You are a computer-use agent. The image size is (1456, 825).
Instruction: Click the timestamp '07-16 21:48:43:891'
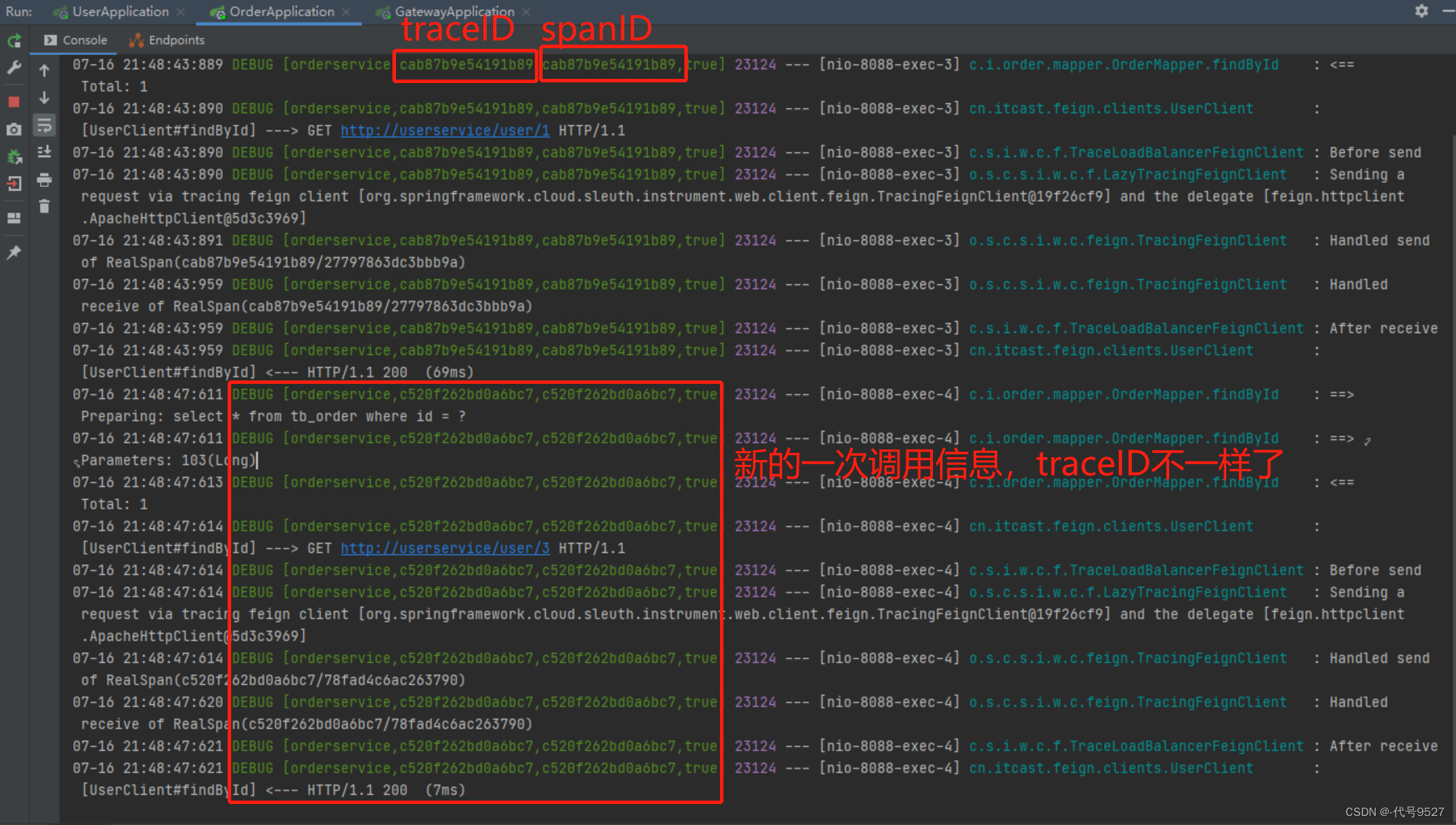147,240
